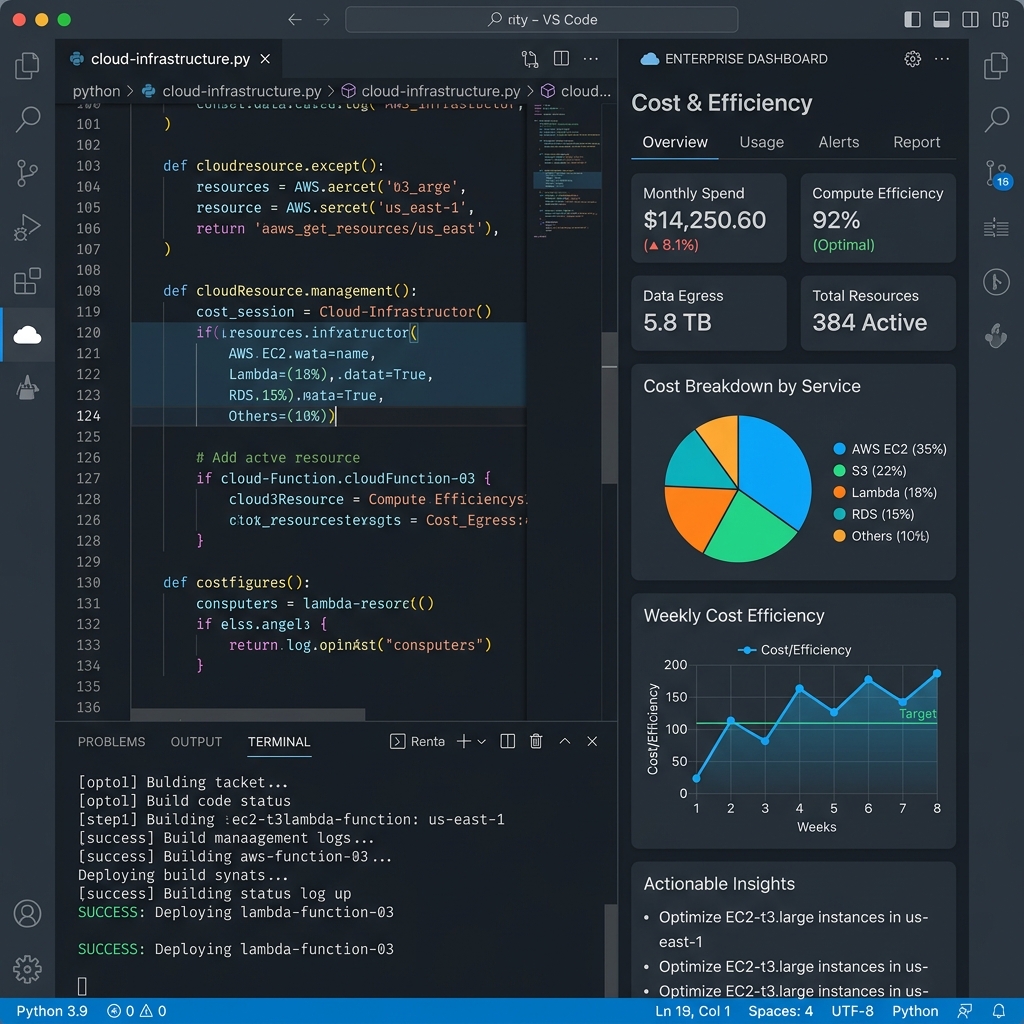Open right sidebar source control with 16 badge
Viewport: 1024px width, 1024px height.
pyautogui.click(x=997, y=174)
